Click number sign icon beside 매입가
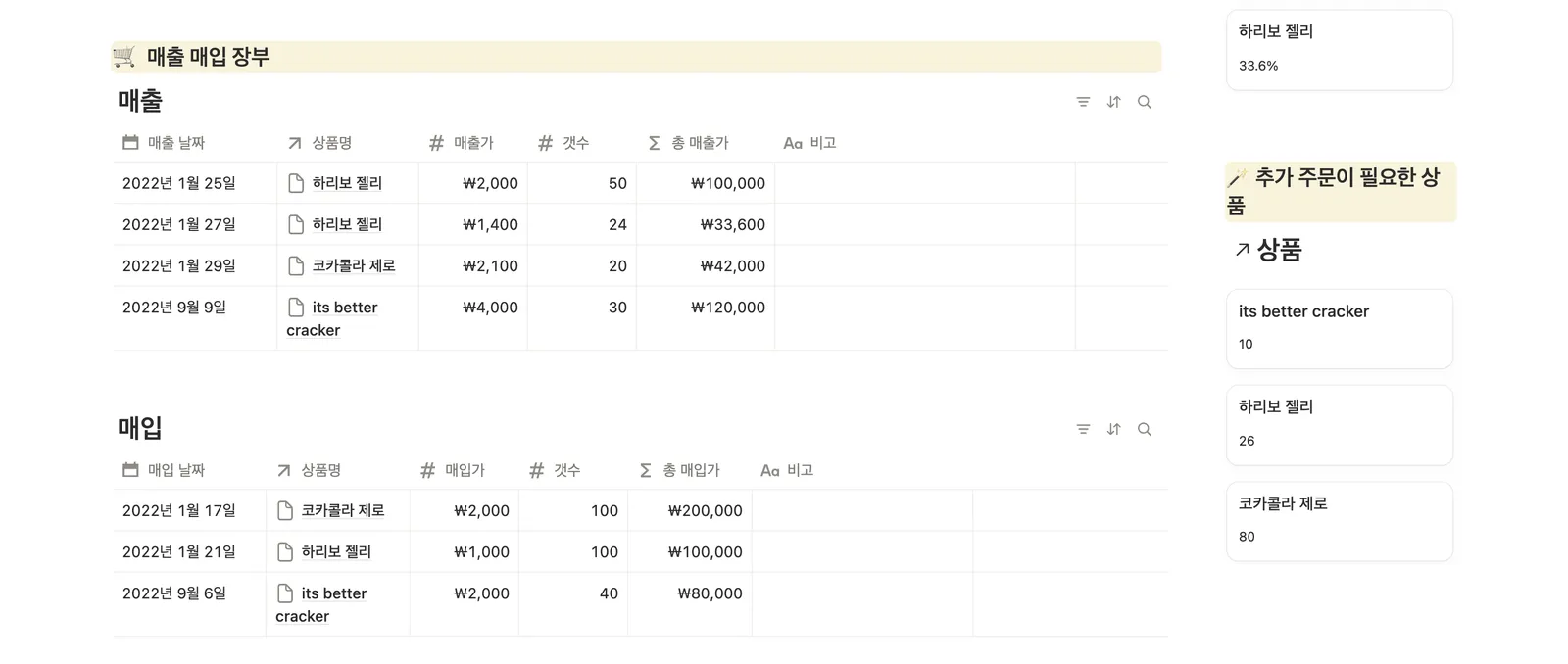The image size is (1568, 664). (x=428, y=470)
